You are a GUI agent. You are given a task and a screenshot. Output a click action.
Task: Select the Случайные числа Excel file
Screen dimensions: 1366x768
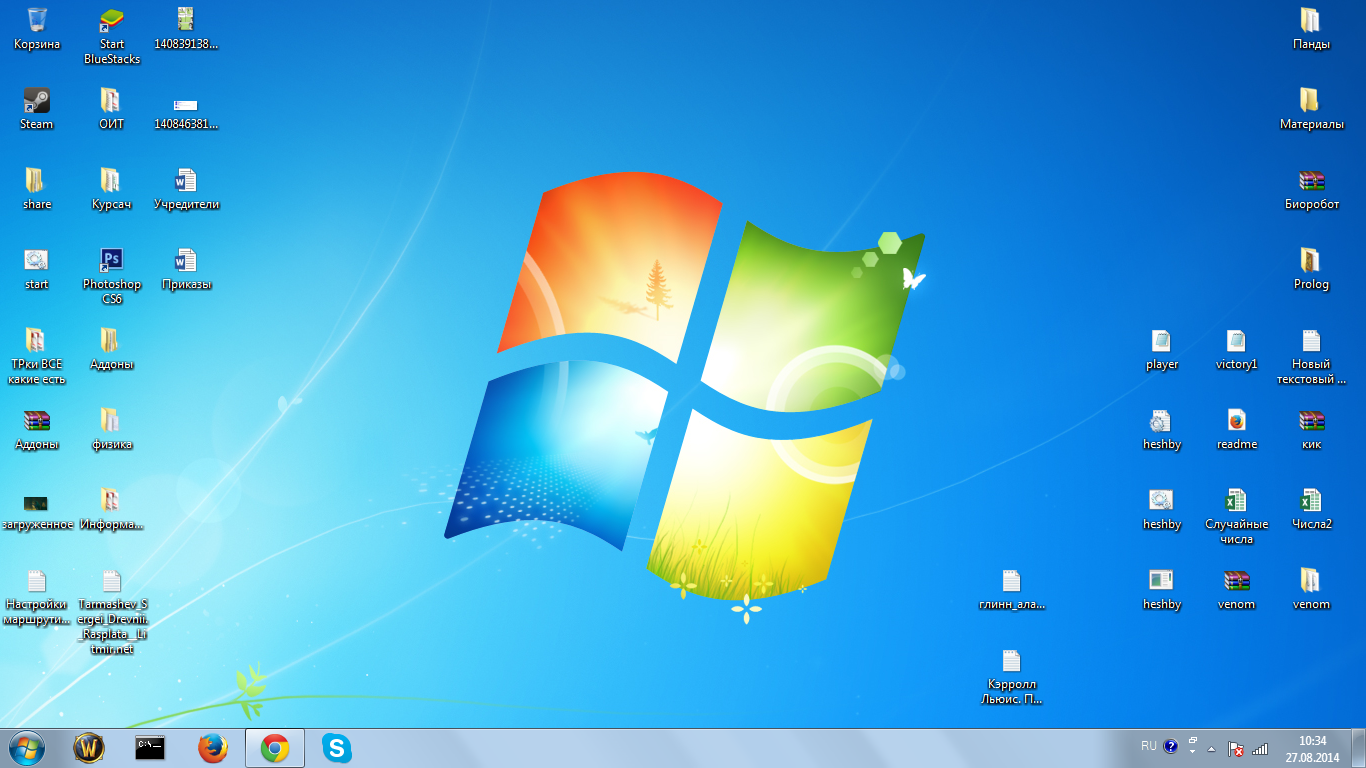click(1236, 516)
